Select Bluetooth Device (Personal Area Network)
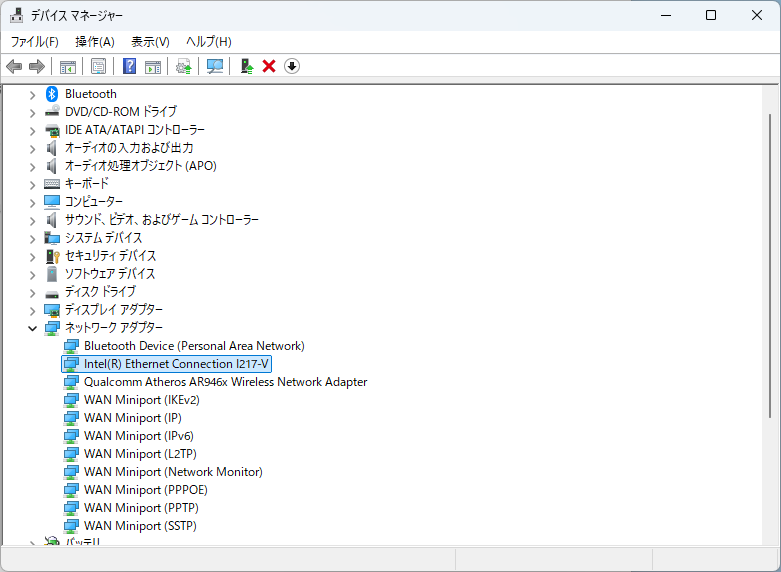 (194, 346)
